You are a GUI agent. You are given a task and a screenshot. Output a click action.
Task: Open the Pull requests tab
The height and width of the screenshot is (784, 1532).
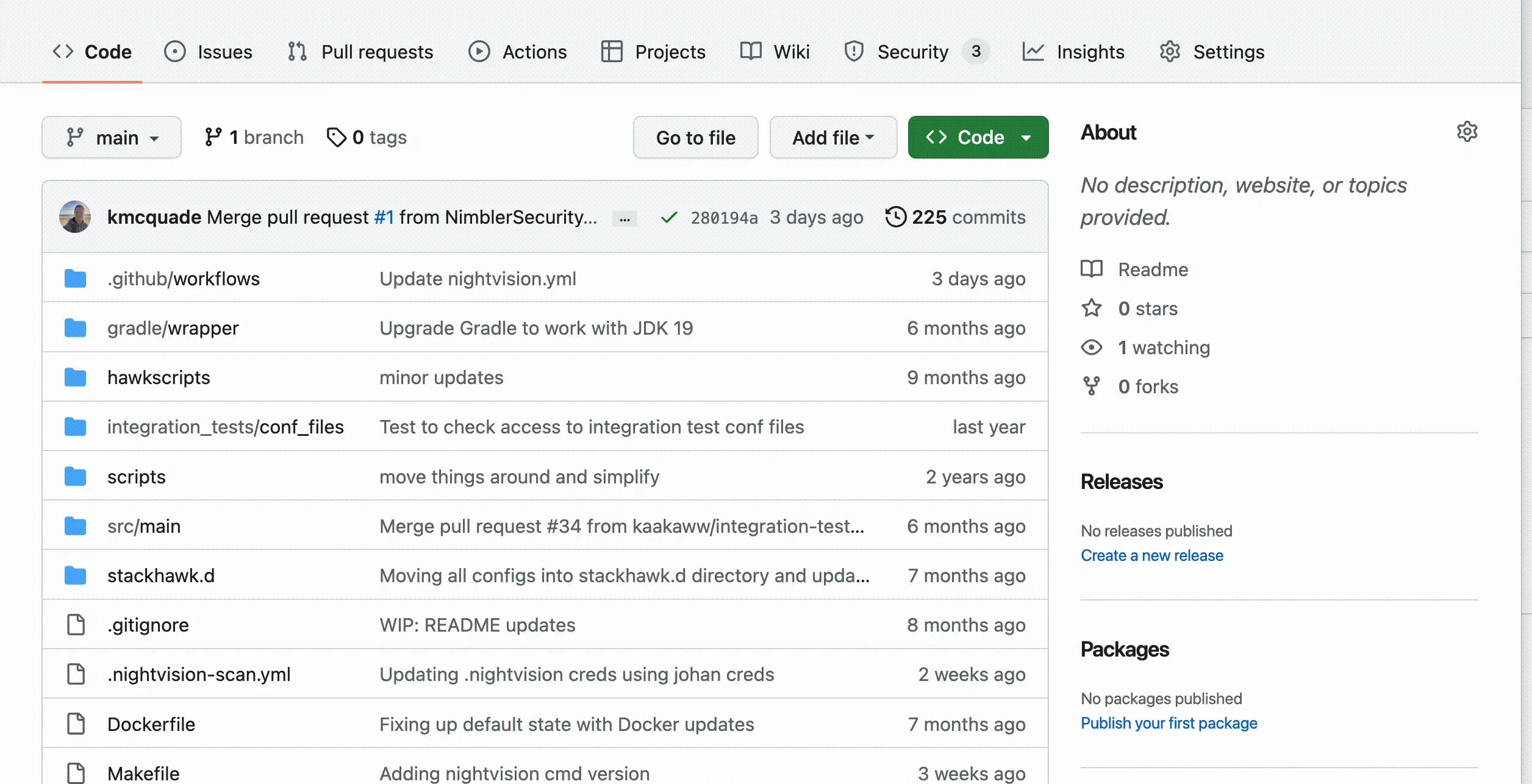pyautogui.click(x=360, y=52)
